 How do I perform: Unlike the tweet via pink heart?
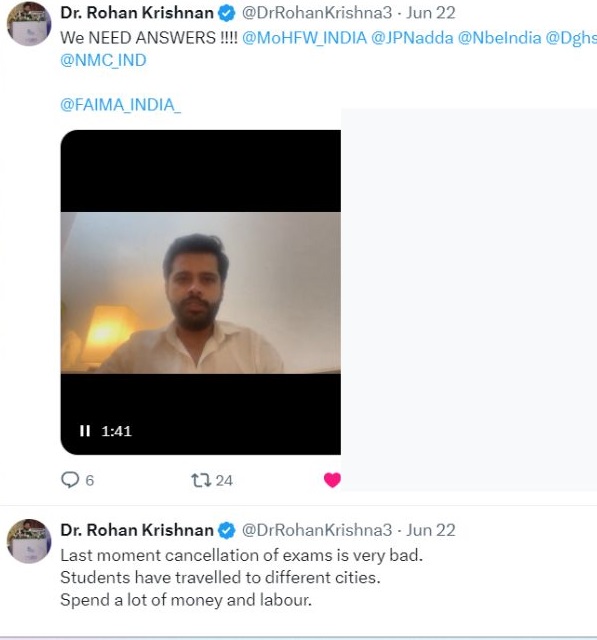point(332,480)
